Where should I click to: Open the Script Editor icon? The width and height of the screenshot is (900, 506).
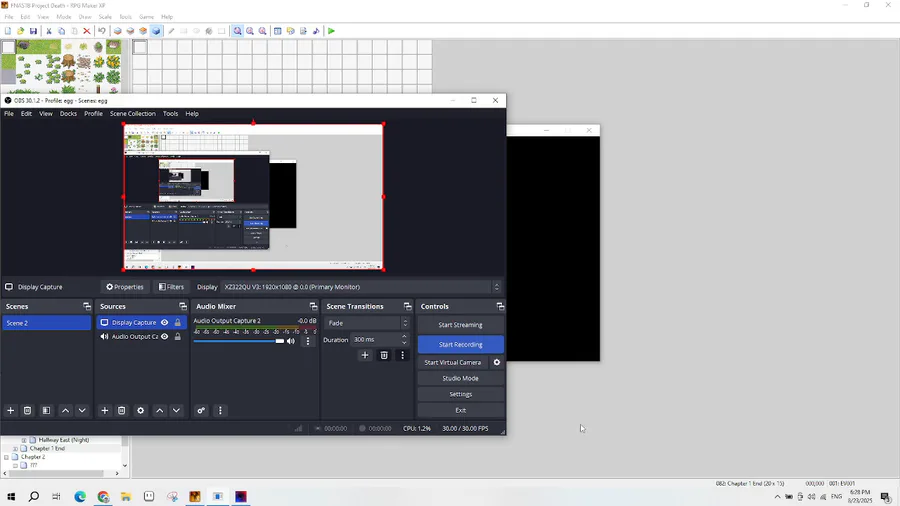pos(303,31)
